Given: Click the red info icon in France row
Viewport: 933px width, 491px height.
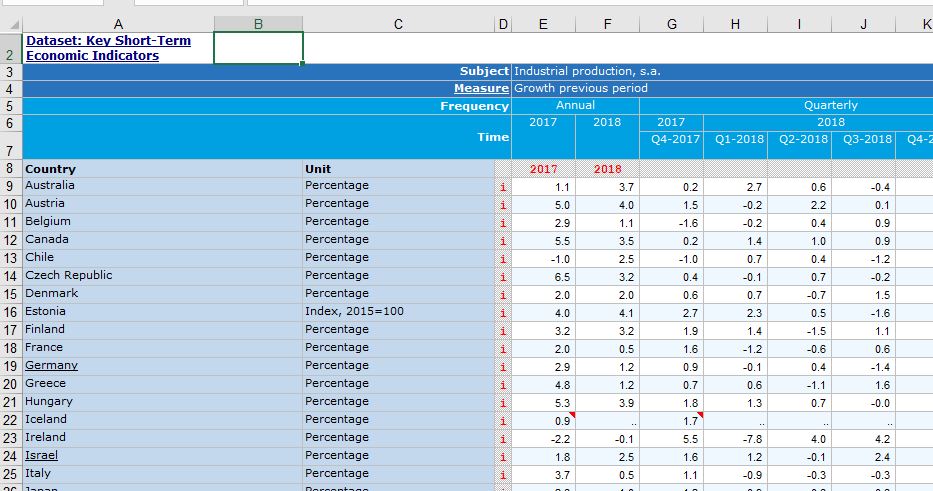Looking at the screenshot, I should [x=503, y=349].
